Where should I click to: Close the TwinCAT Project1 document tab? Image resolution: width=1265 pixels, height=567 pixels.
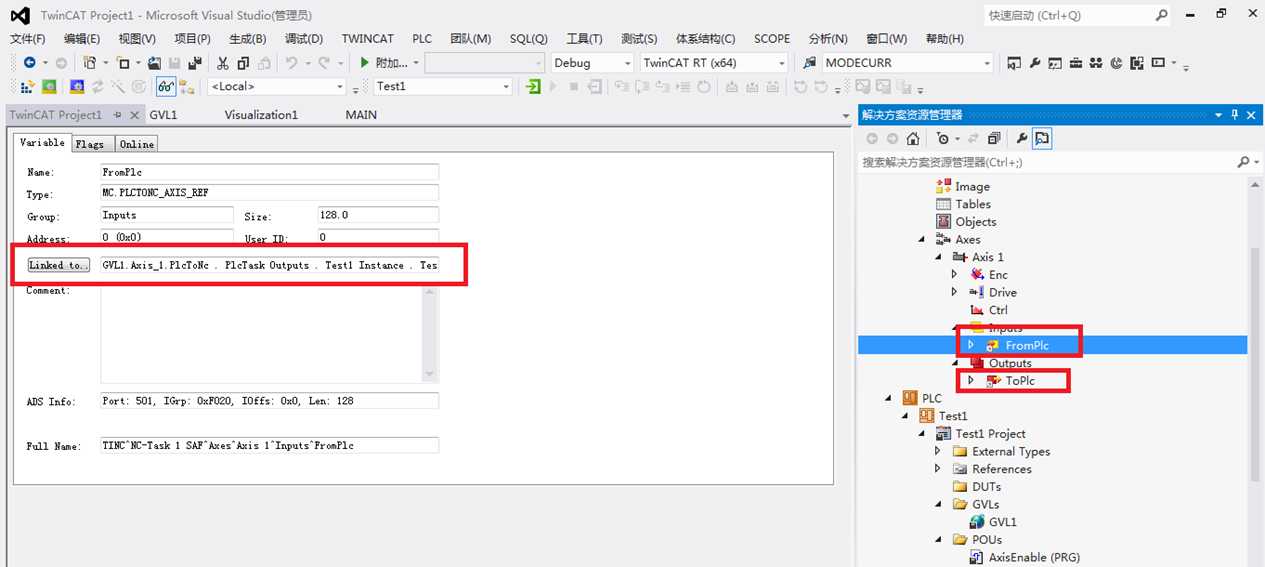tap(135, 115)
